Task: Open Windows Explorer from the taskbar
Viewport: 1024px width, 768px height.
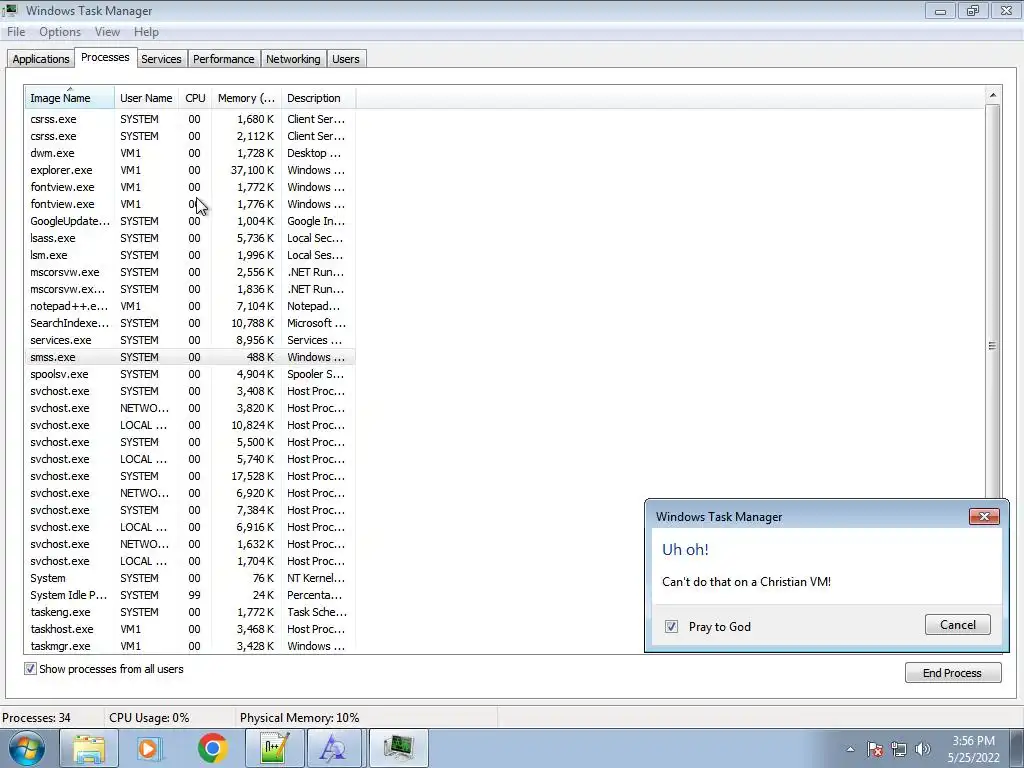Action: coord(89,748)
